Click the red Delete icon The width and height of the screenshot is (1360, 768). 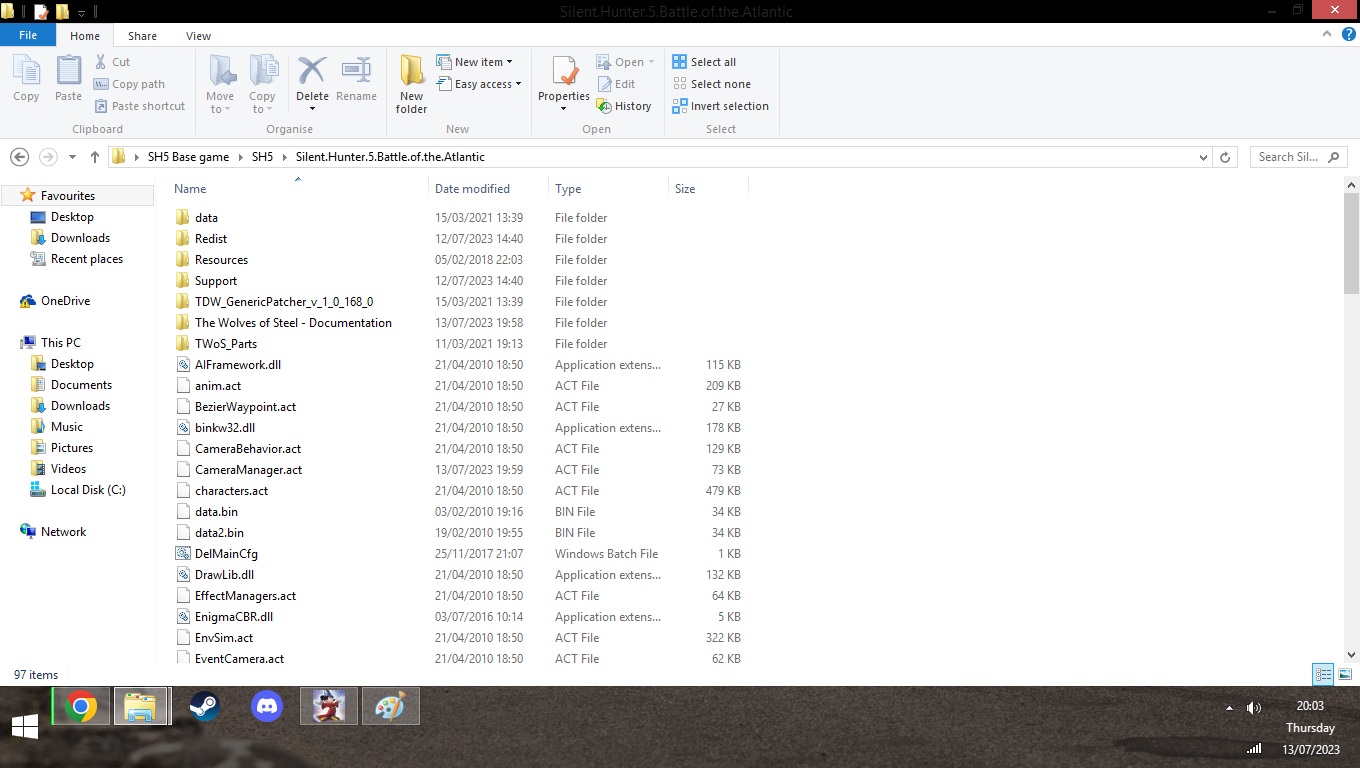312,71
